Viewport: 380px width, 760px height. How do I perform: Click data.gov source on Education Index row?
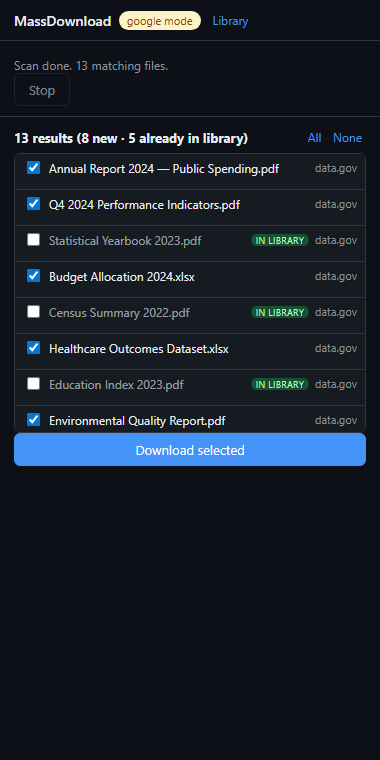336,384
